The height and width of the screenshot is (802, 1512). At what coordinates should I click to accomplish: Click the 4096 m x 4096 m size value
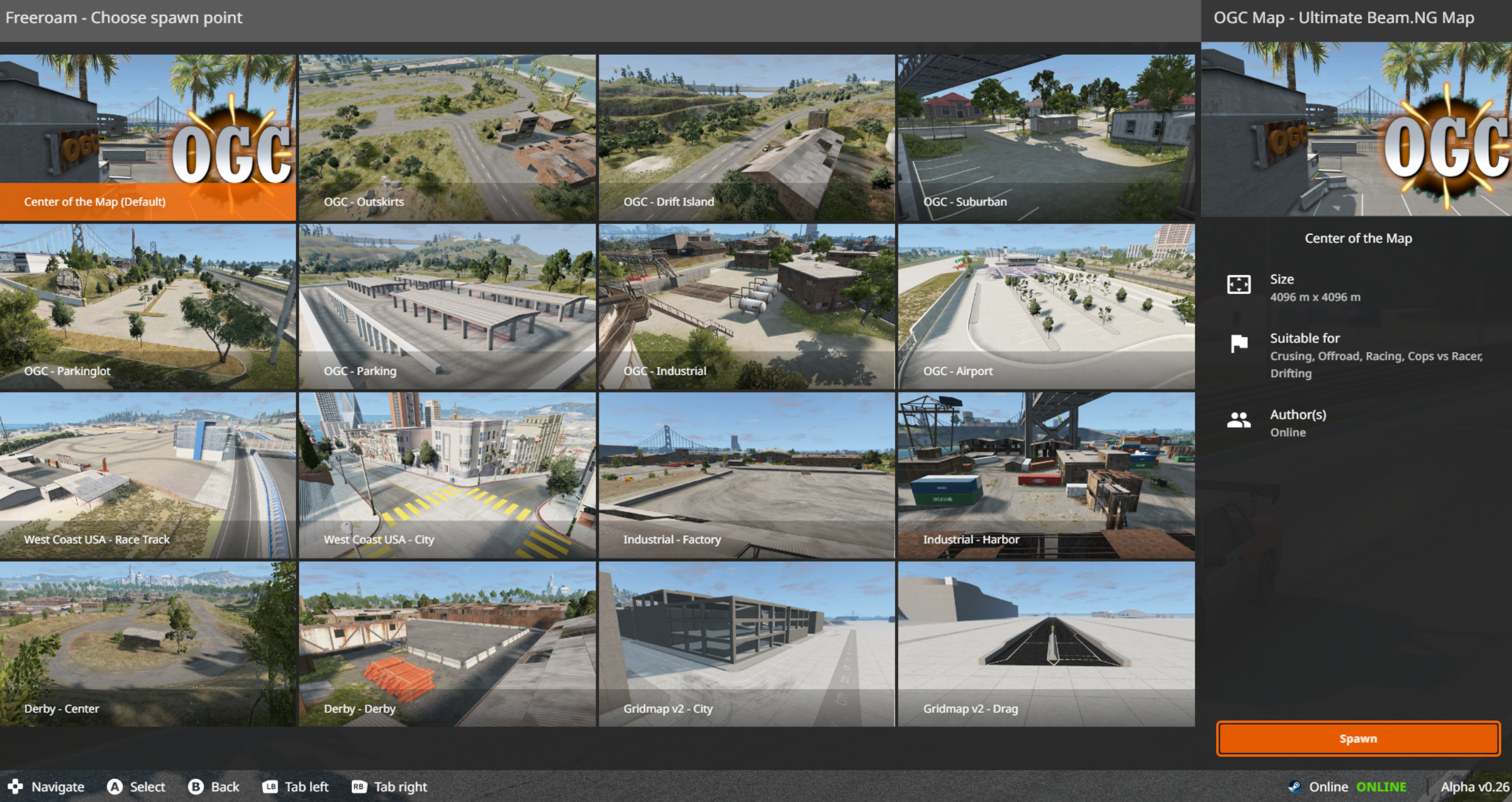1315,297
